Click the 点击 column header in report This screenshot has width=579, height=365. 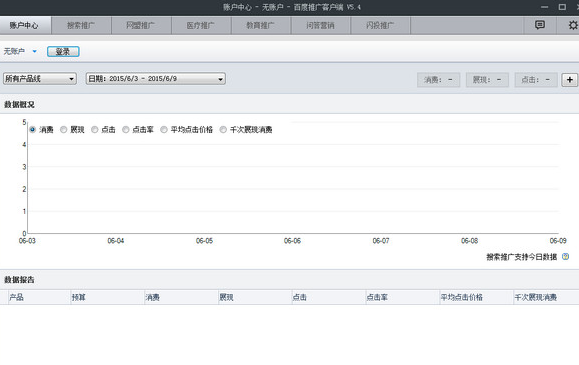(x=329, y=297)
